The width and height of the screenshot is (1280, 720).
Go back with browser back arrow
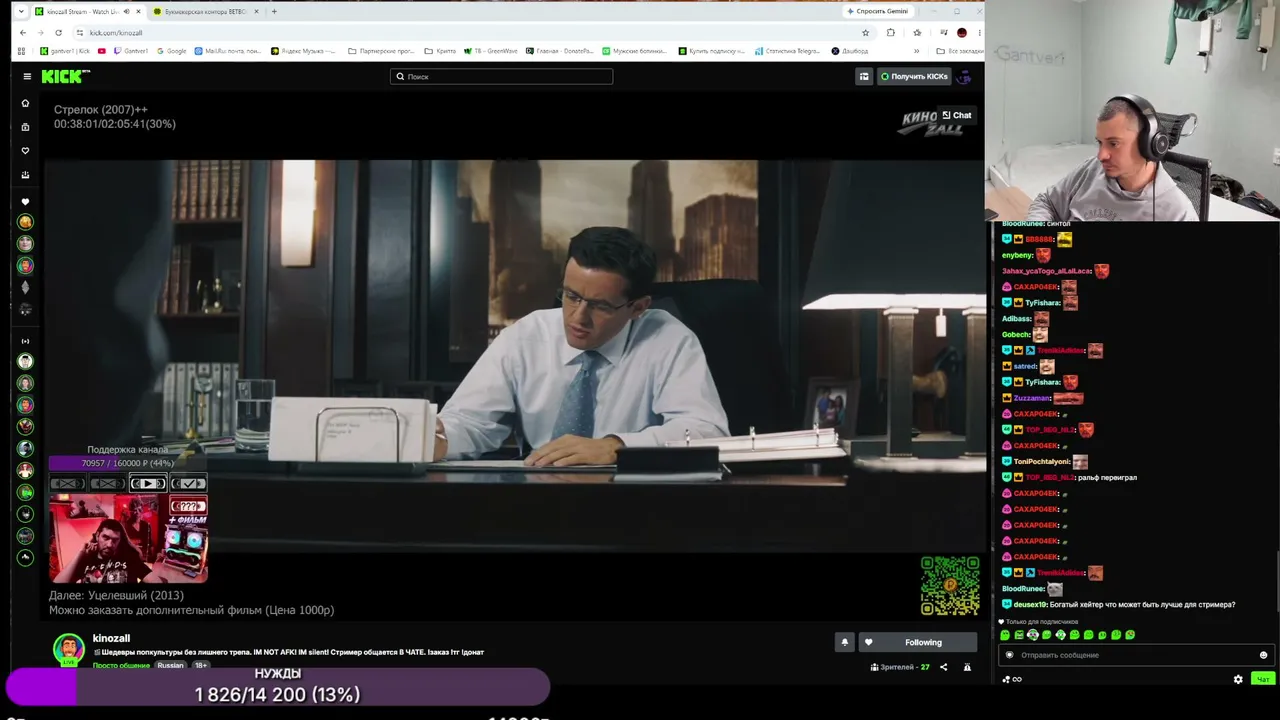tap(23, 33)
